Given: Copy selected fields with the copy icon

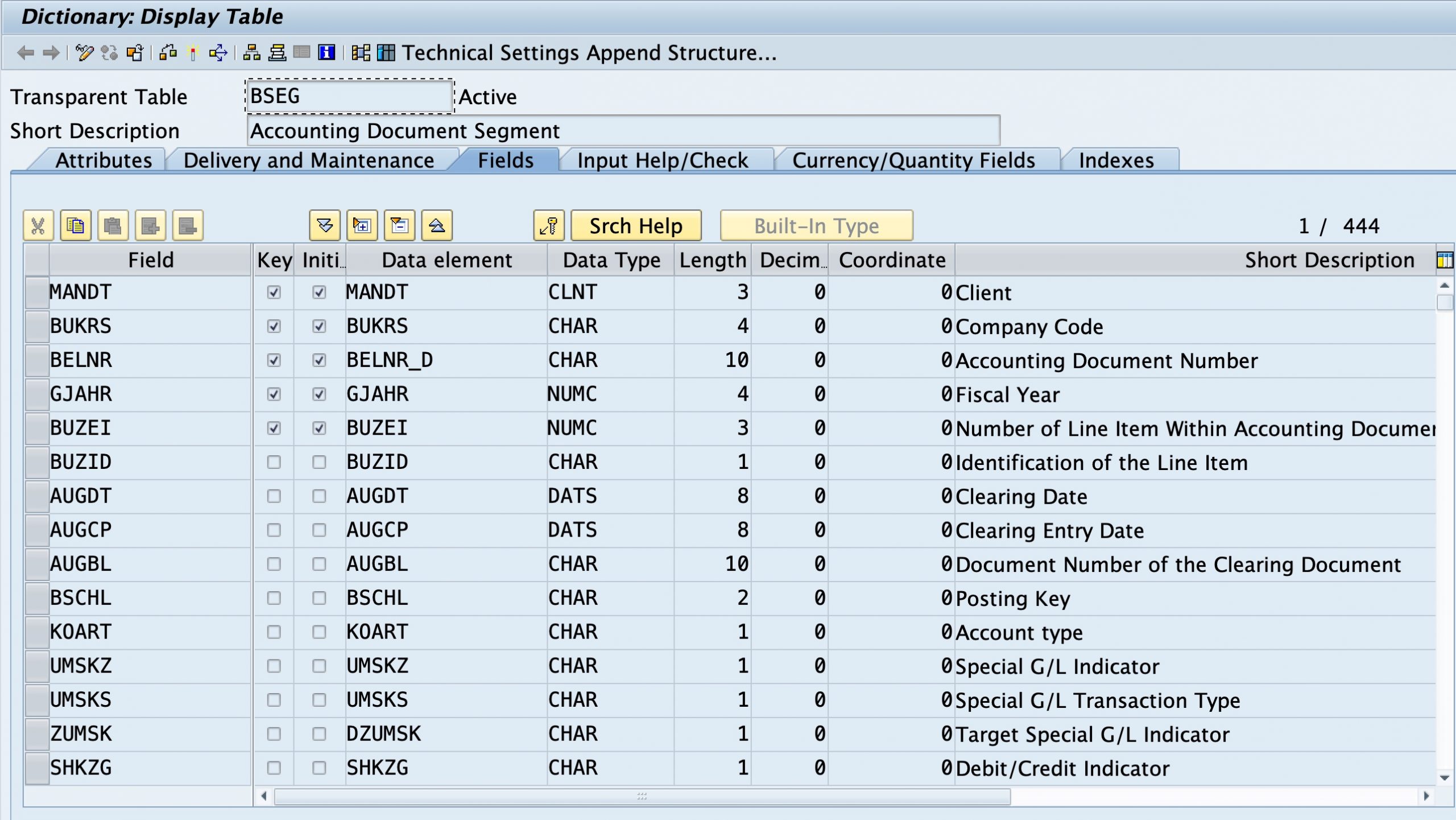Looking at the screenshot, I should point(76,225).
